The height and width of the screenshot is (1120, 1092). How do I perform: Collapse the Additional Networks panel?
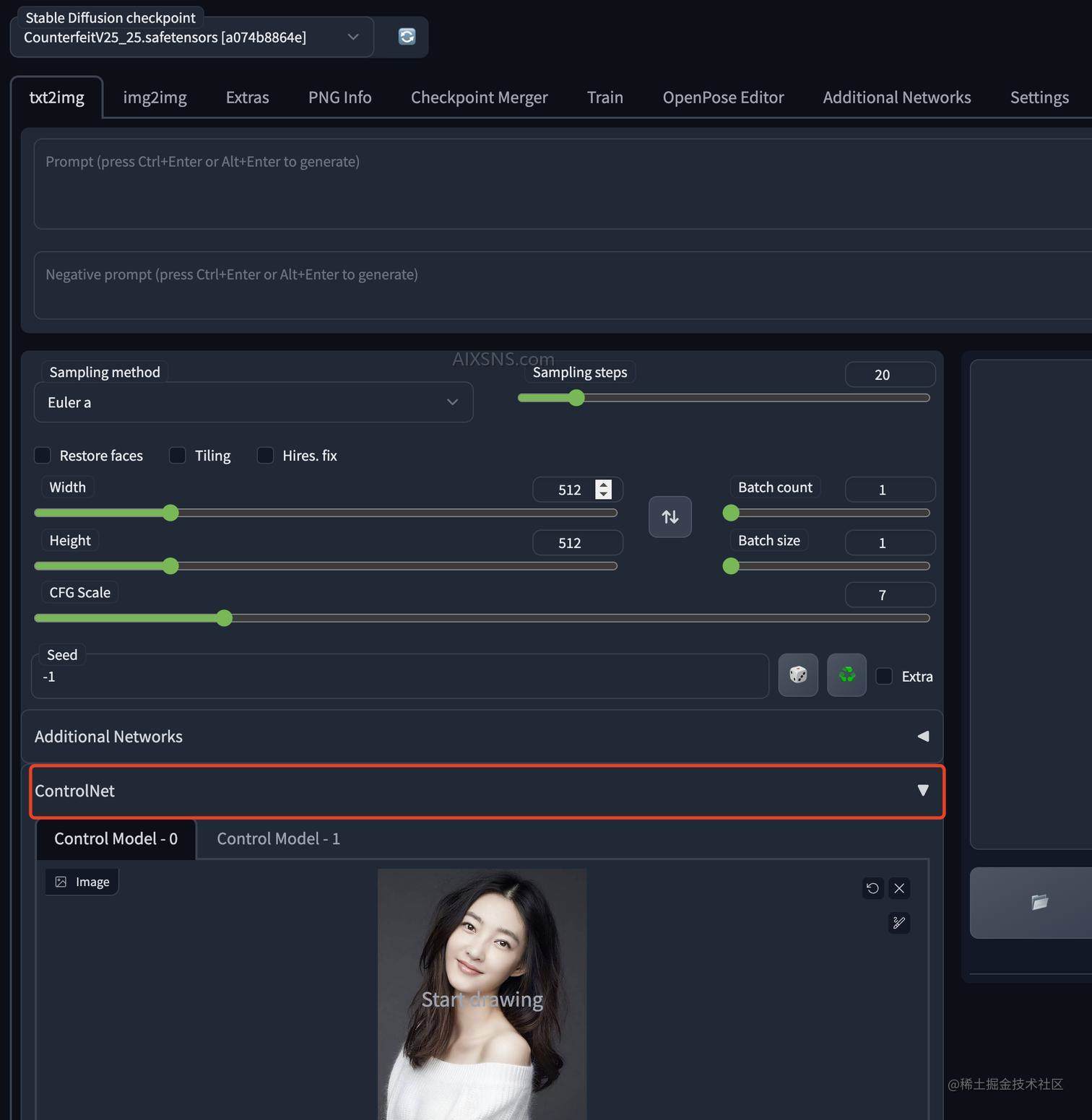pos(922,736)
